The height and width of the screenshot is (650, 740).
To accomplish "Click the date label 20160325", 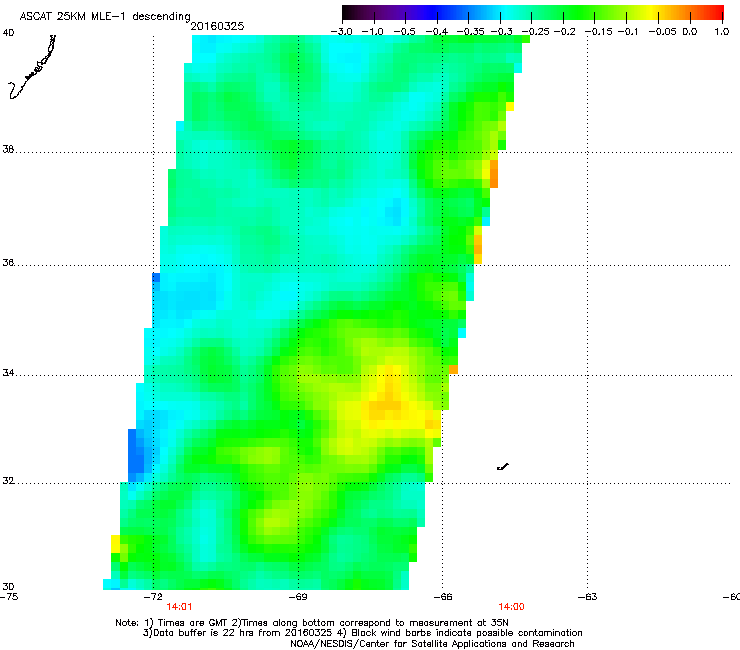I will coord(217,26).
